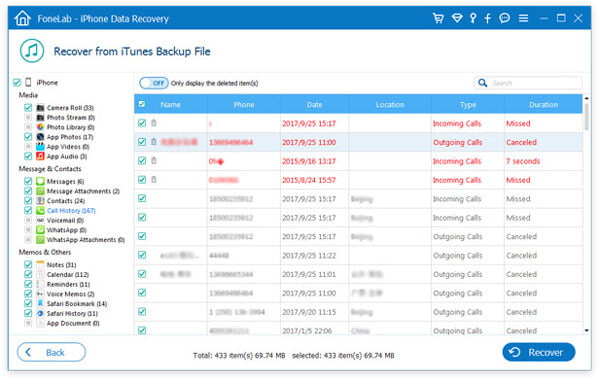Open the hamburger menu icon
The height and width of the screenshot is (381, 600).
(x=523, y=18)
